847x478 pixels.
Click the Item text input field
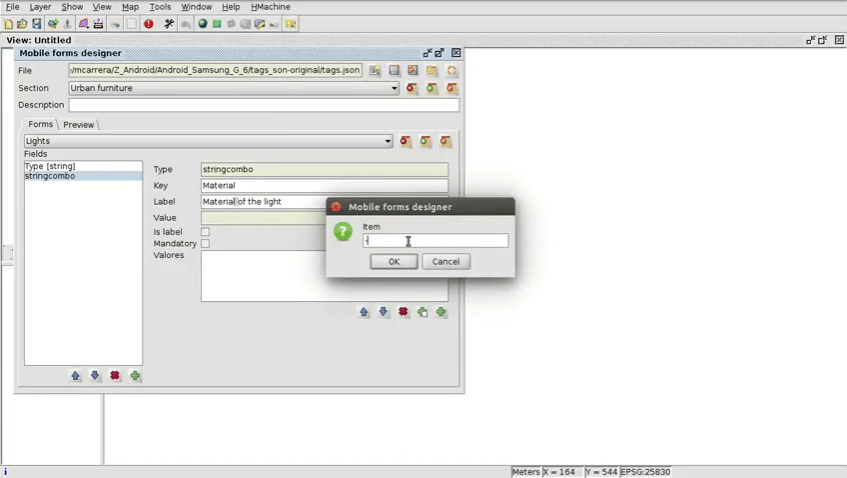[435, 241]
